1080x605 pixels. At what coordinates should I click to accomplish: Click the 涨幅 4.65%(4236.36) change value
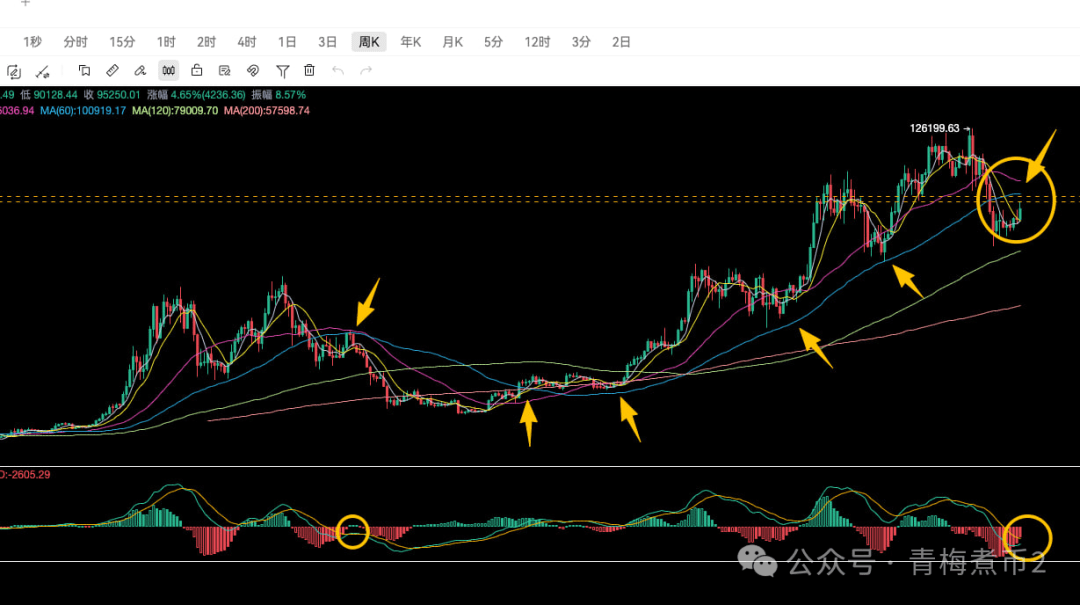click(x=196, y=94)
